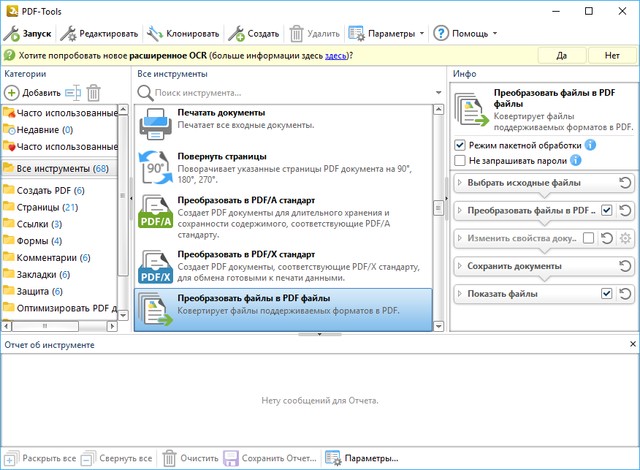The height and width of the screenshot is (470, 640).
Task: Select Все инструменты category
Action: (x=60, y=168)
